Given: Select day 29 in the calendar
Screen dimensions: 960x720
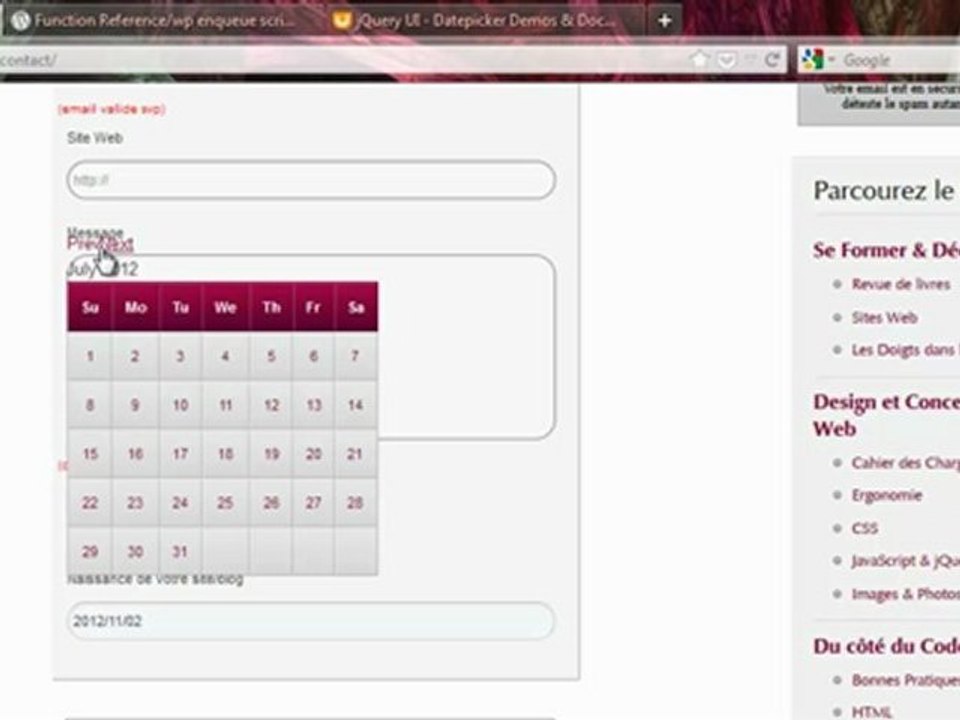Looking at the screenshot, I should (x=90, y=552).
